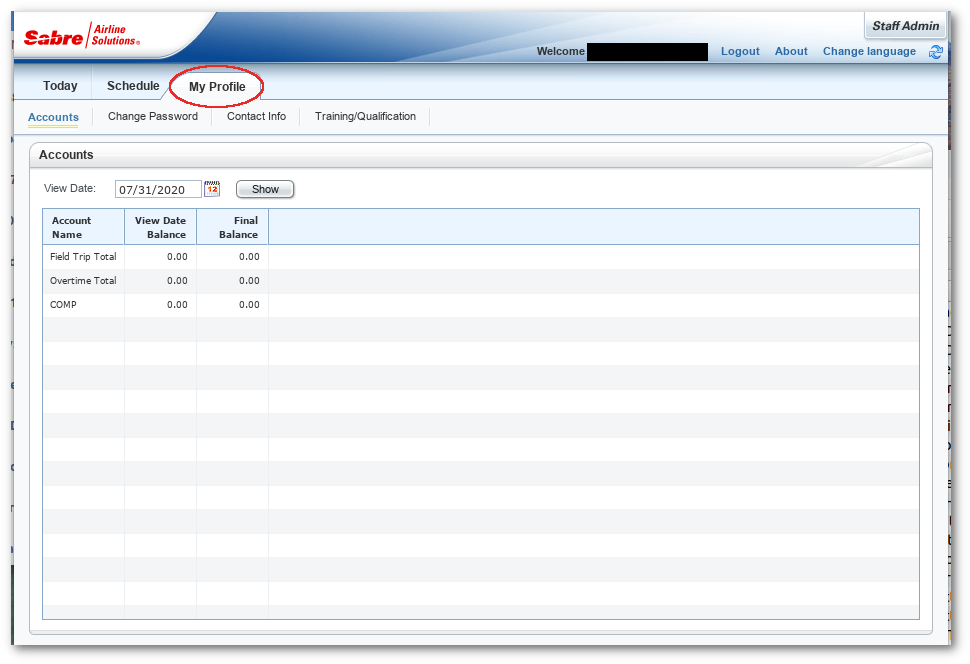Screen dimensions: 970x664
Task: Click the Final Balance column header
Action: point(232,227)
